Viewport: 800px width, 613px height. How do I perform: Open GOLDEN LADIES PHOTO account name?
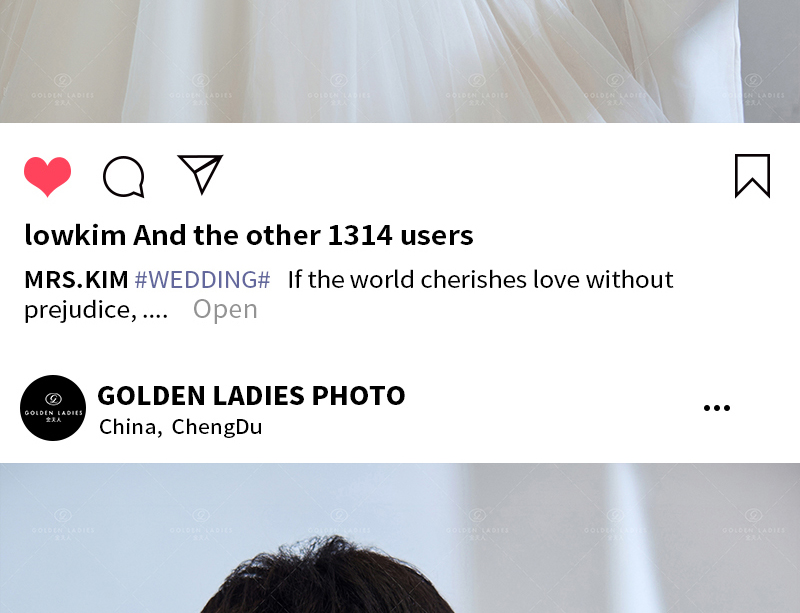[251, 395]
